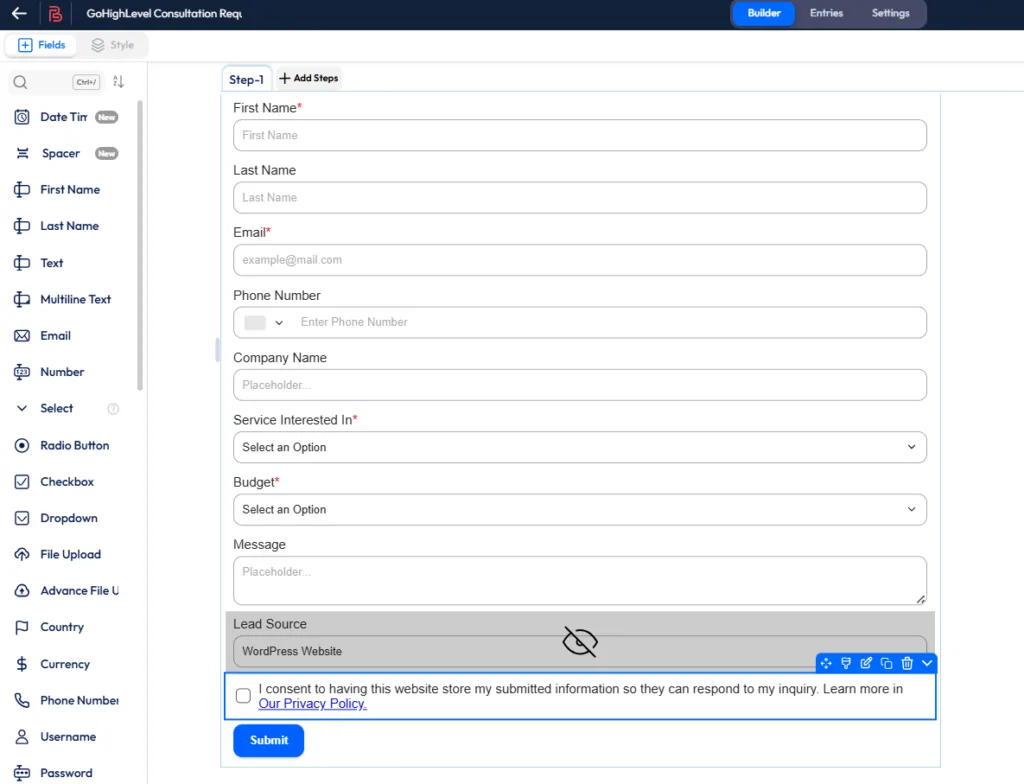Click the Ctrl+/ search shortcut badge
Image resolution: width=1024 pixels, height=784 pixels.
point(86,82)
